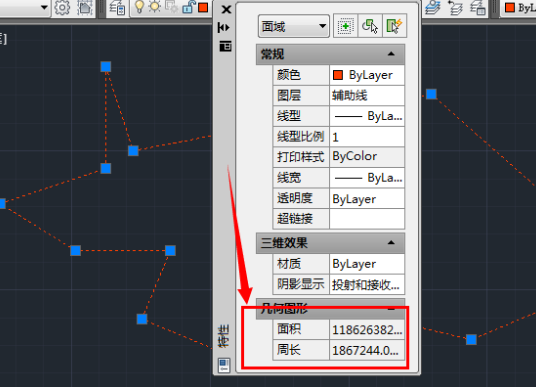Open the ByLayer color control dropdown
The height and width of the screenshot is (387, 536).
tap(519, 8)
